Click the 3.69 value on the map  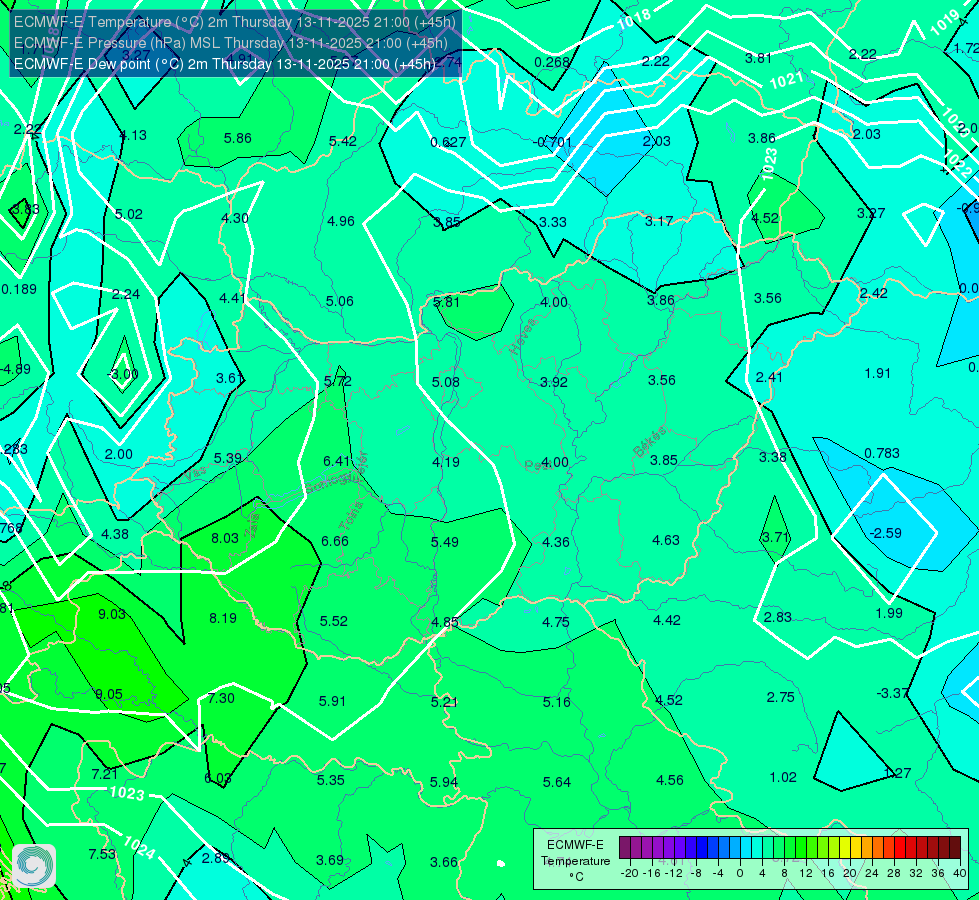pyautogui.click(x=330, y=861)
